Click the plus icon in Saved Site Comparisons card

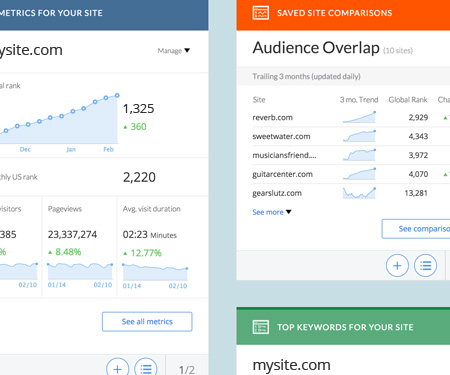point(397,266)
